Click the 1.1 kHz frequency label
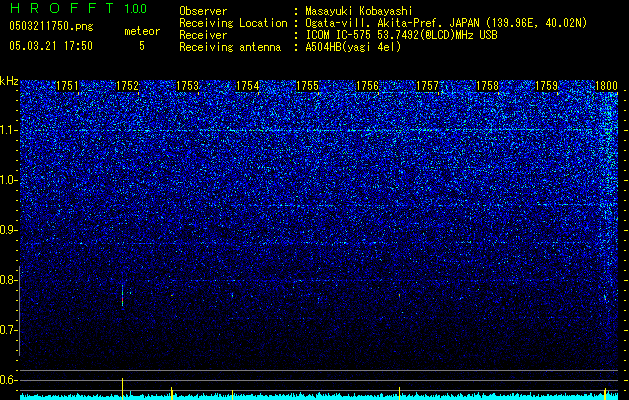This screenshot has width=629, height=400. coord(9,130)
